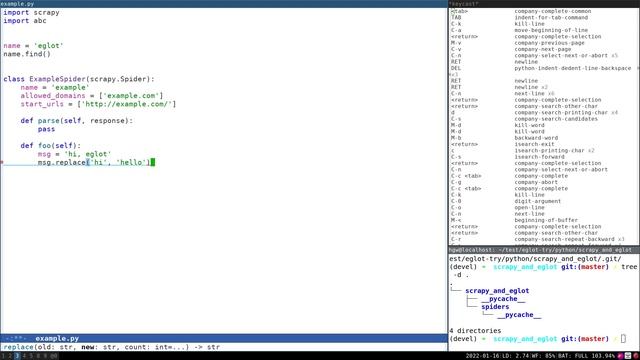Click the BAT: FULL battery indicator

587,356
